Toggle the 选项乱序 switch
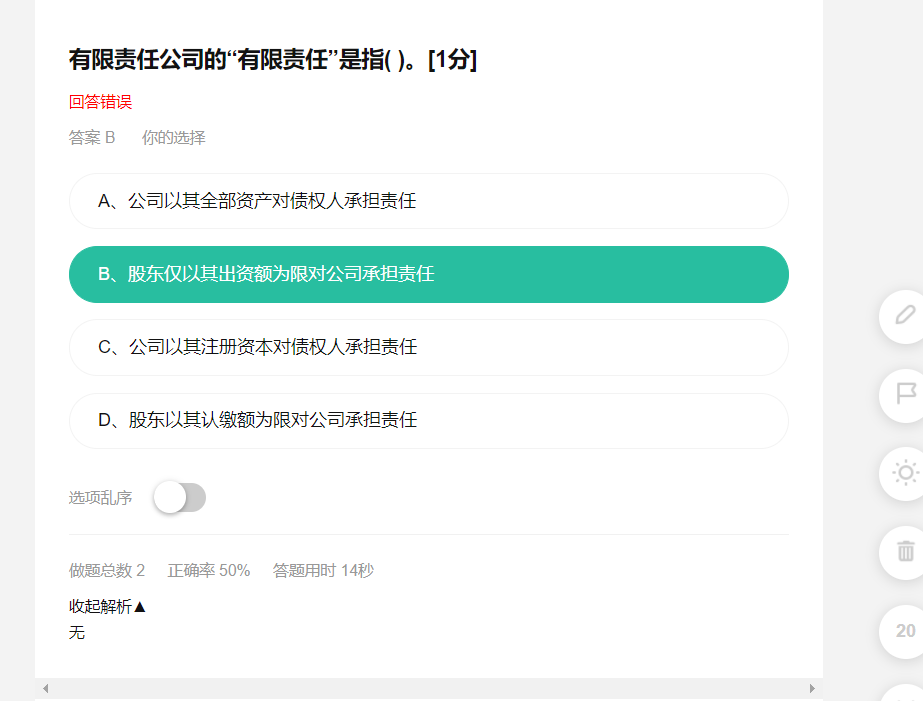Viewport: 923px width, 701px height. tap(180, 498)
